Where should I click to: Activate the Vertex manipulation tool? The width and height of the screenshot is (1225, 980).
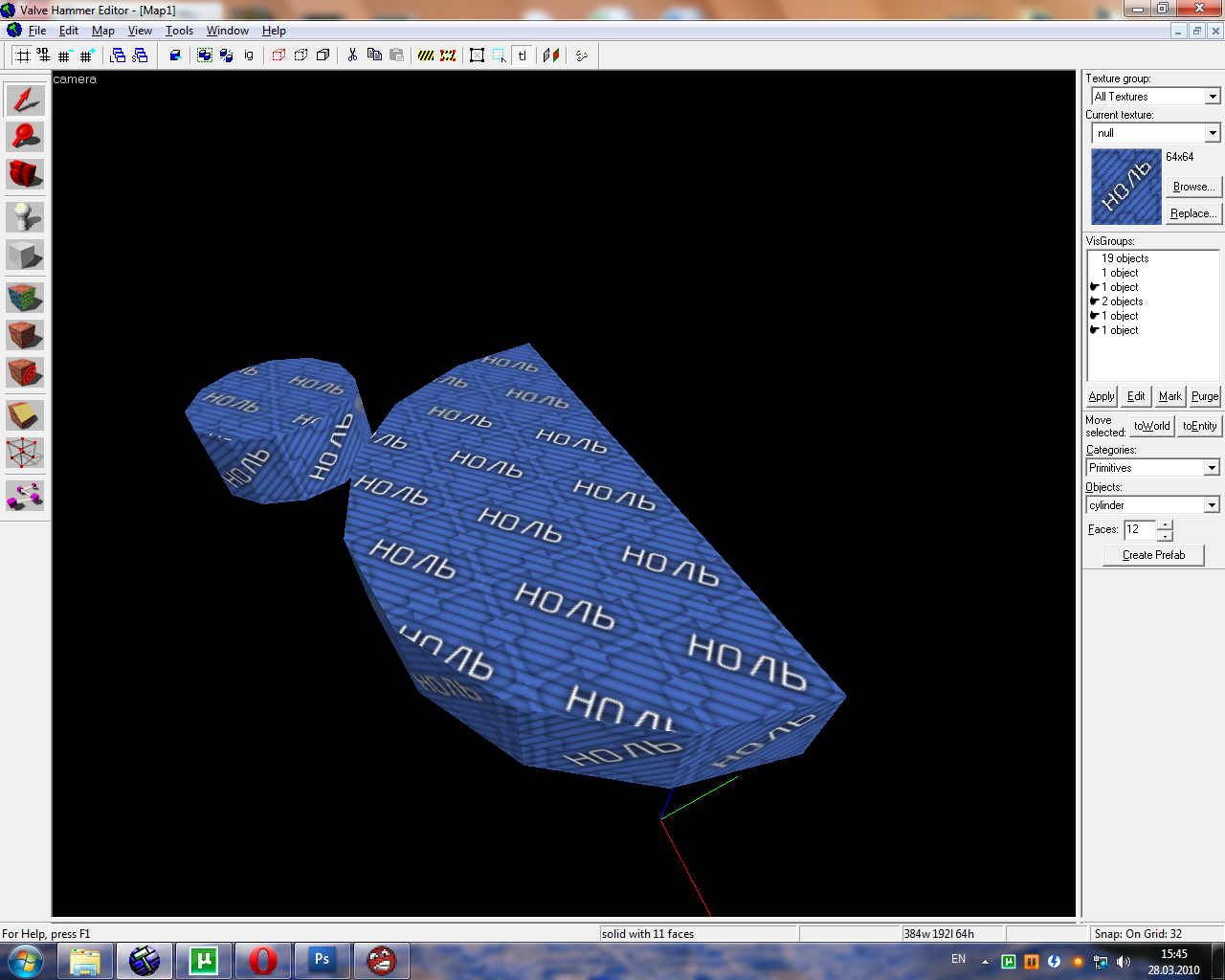25,453
